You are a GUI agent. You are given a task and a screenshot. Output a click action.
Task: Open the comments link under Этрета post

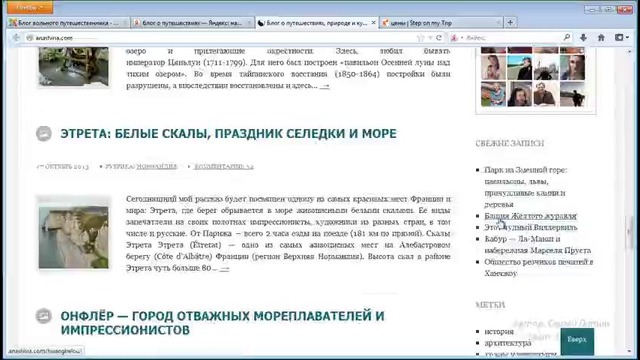point(224,167)
